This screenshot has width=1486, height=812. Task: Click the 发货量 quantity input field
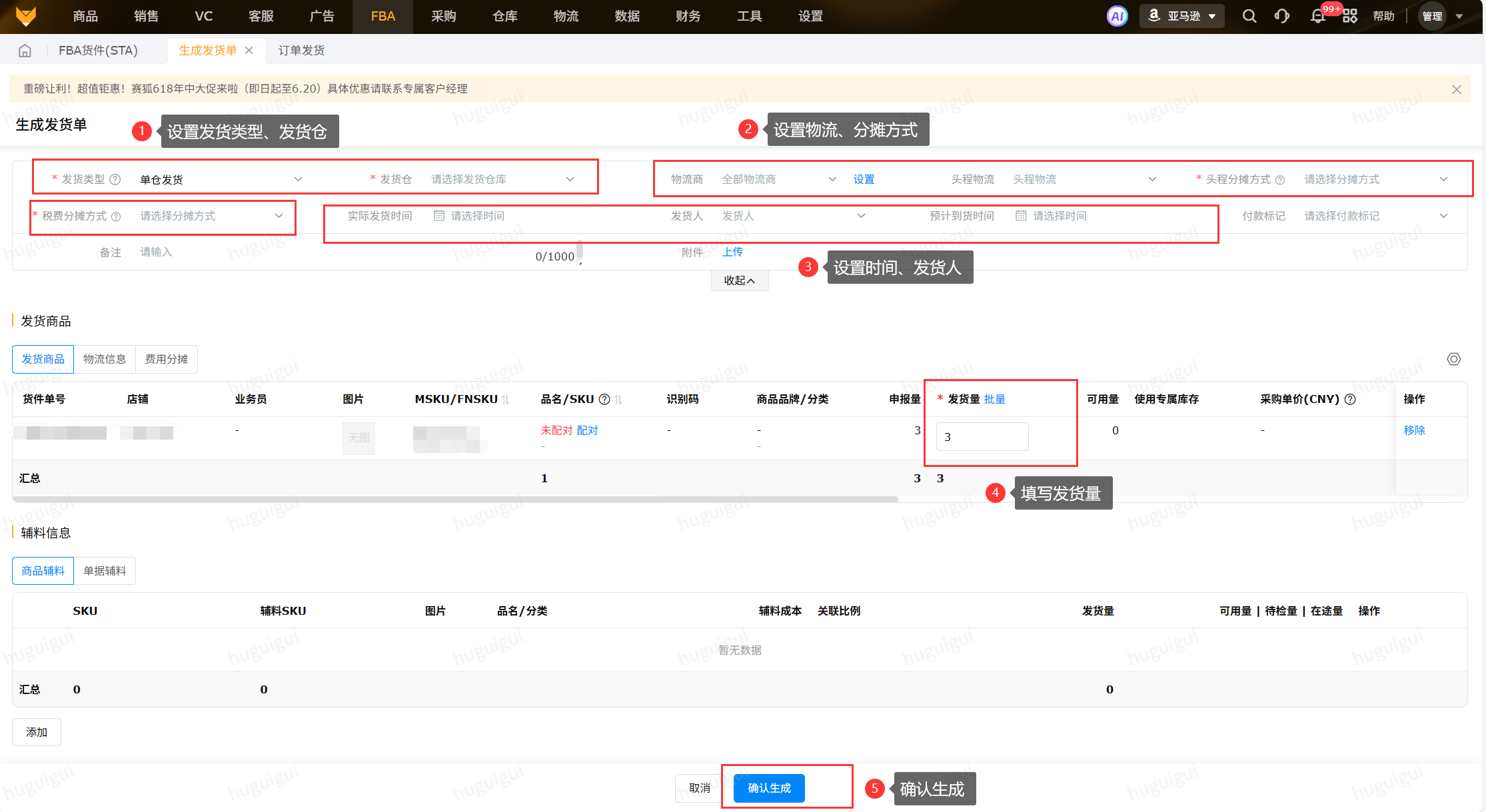tap(982, 437)
